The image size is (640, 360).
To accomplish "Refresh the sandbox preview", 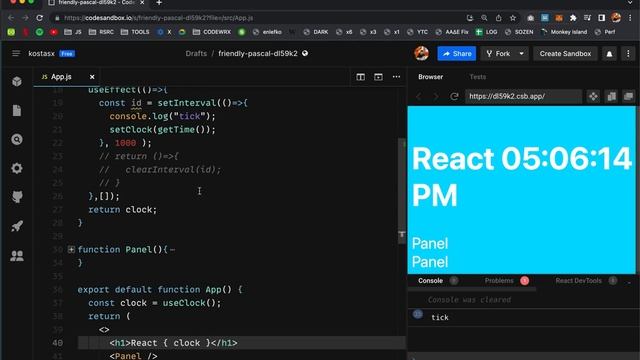I will 454,96.
